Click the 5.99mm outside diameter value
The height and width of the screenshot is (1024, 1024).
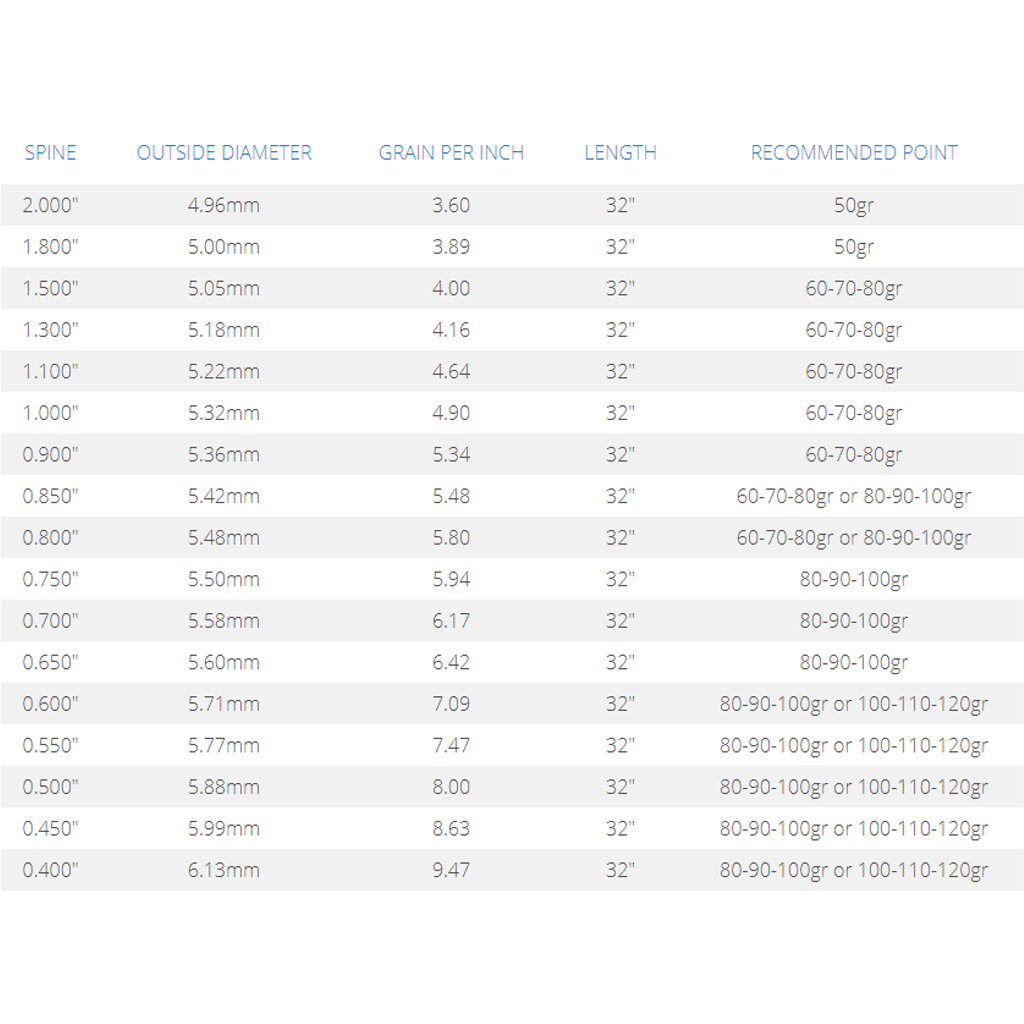click(224, 829)
